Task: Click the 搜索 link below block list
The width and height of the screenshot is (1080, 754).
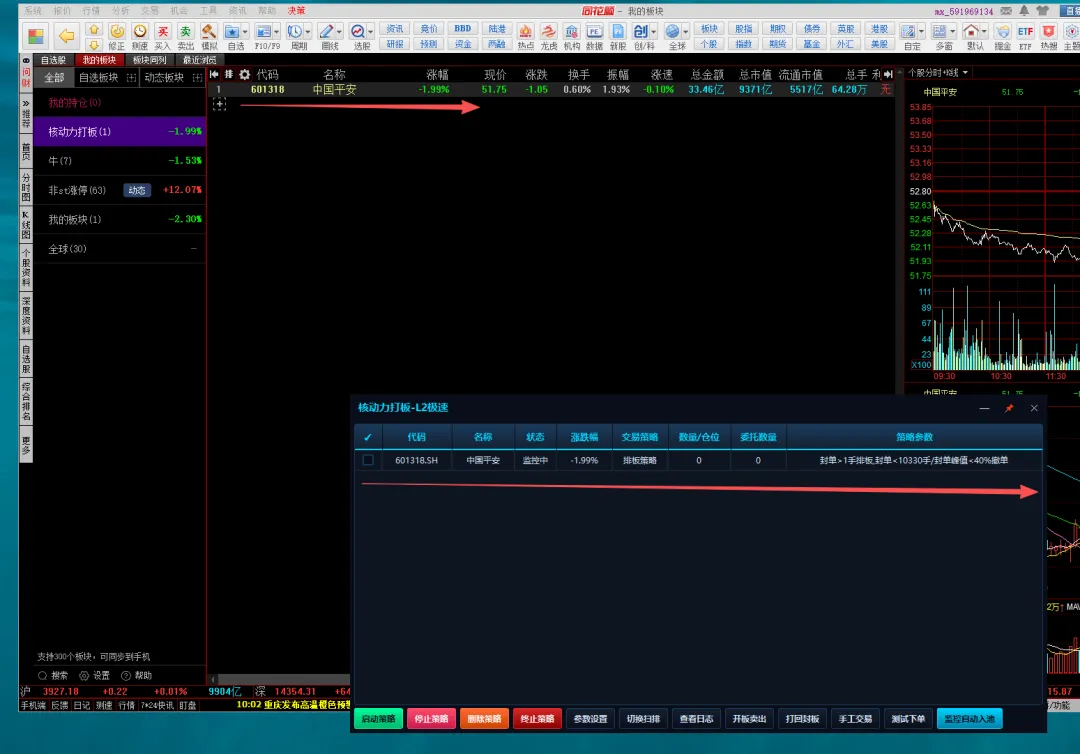Action: [53, 676]
